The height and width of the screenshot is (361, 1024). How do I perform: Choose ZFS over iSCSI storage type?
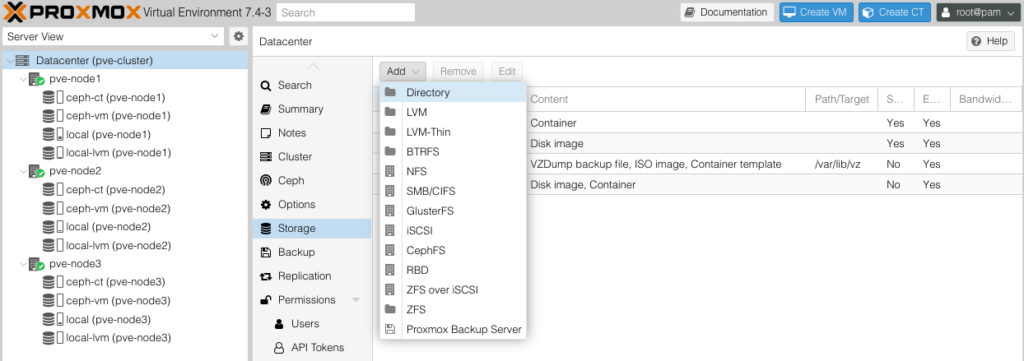click(453, 289)
